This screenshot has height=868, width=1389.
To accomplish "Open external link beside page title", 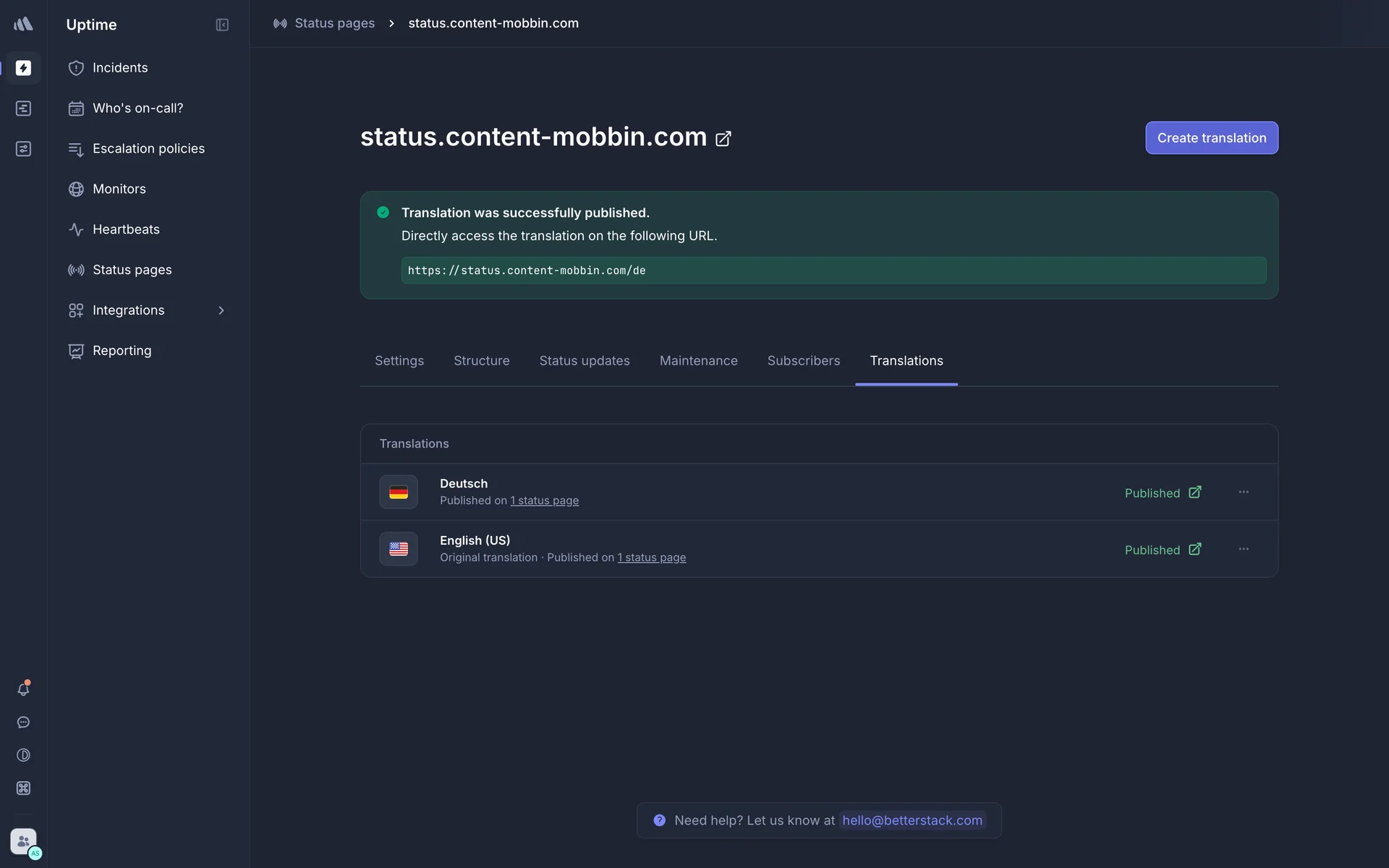I will [723, 139].
